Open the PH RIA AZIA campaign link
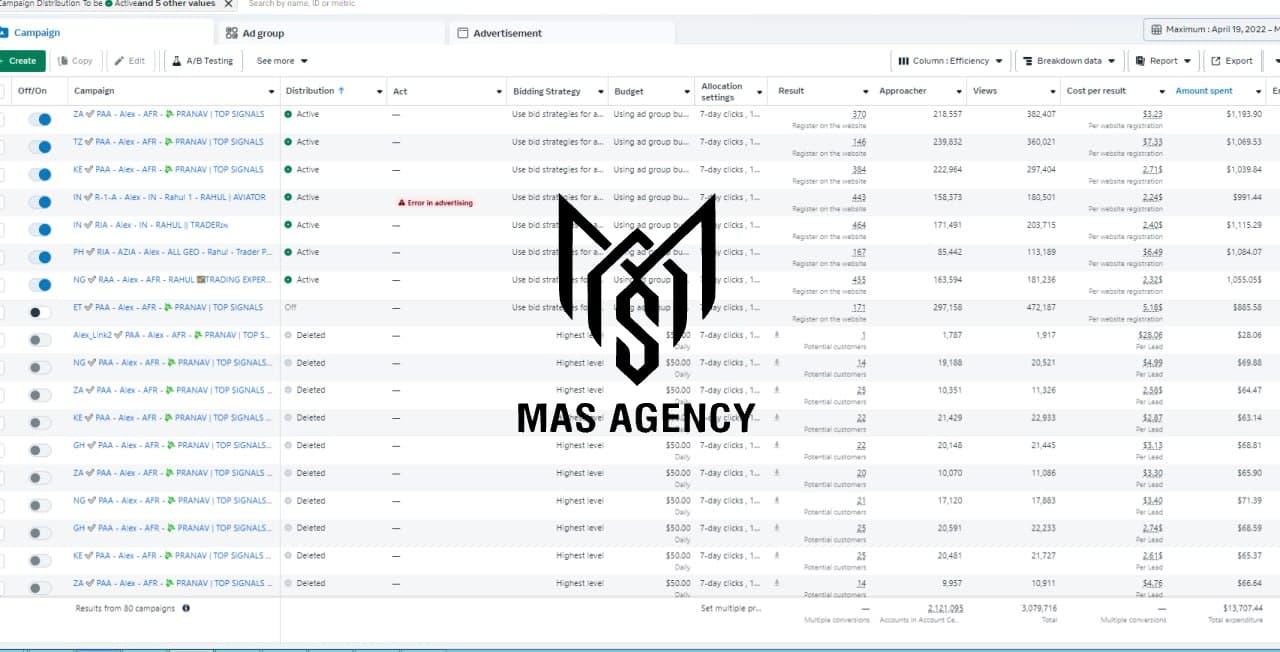Image resolution: width=1280 pixels, height=652 pixels. [168, 252]
